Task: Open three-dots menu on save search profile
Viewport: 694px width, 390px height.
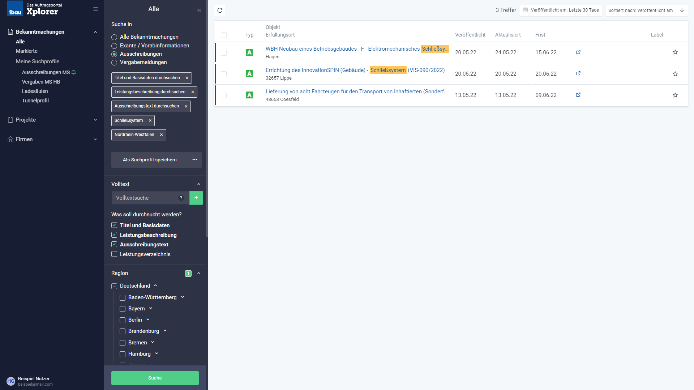Action: pyautogui.click(x=195, y=160)
